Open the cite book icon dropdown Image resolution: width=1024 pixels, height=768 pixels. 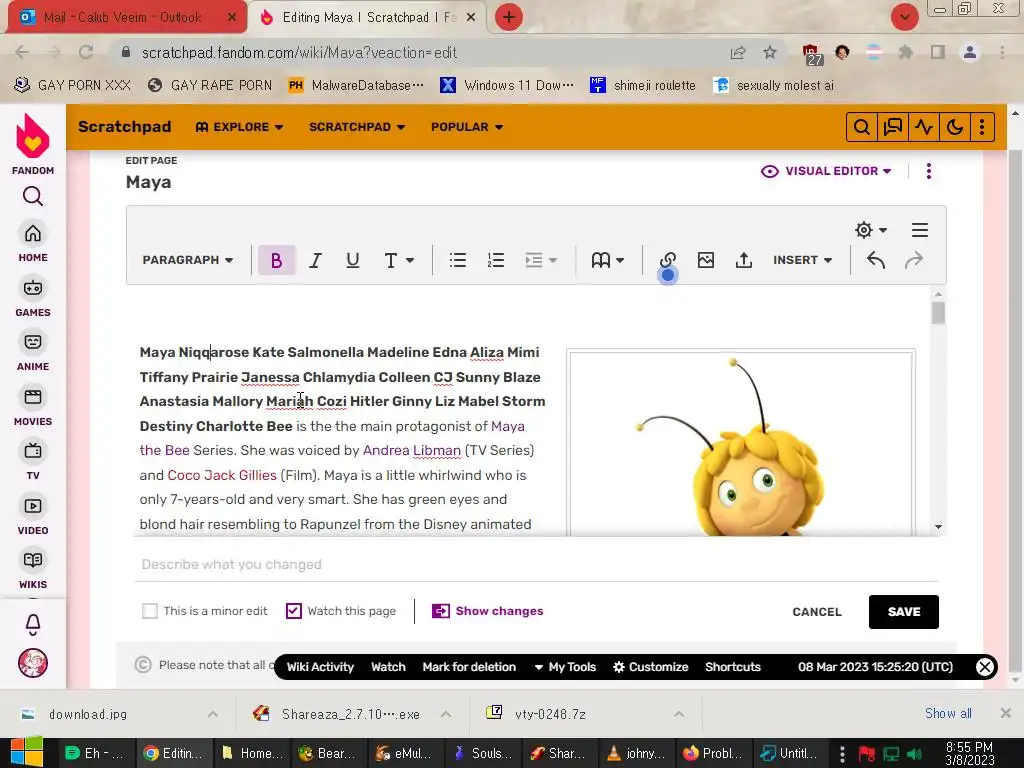[607, 260]
